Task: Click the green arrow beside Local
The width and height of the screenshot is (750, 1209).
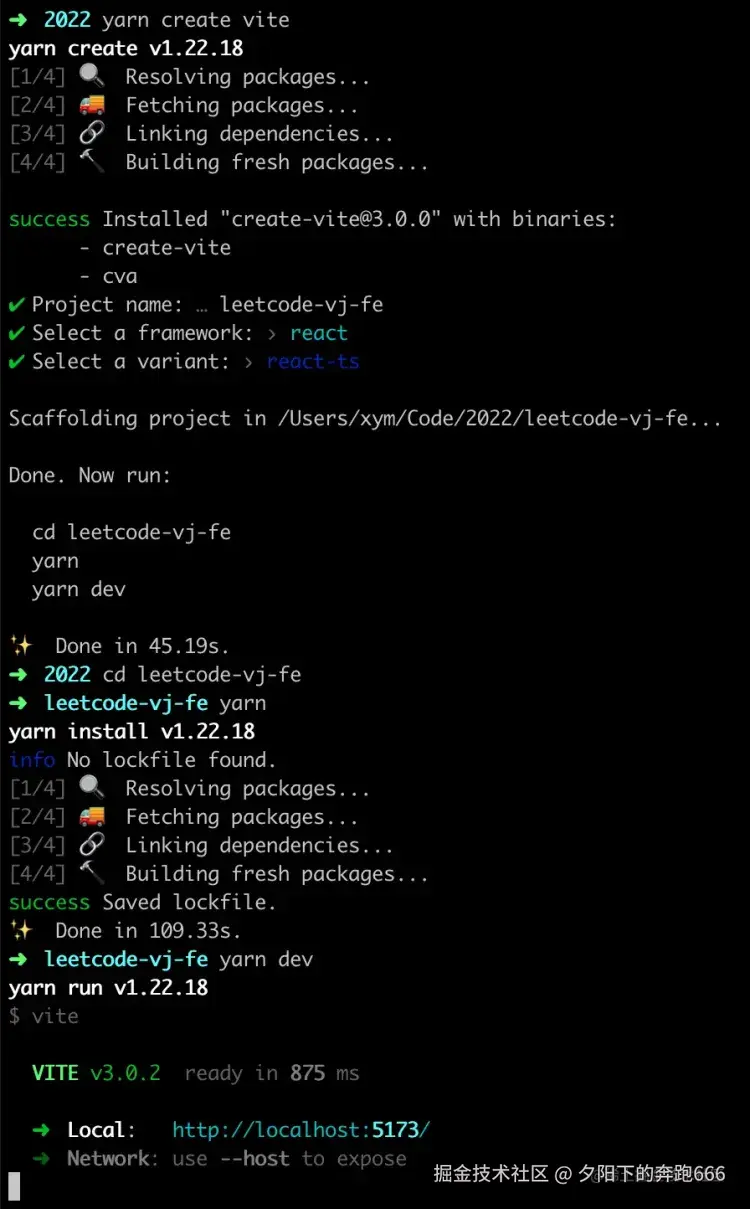Action: tap(41, 1130)
